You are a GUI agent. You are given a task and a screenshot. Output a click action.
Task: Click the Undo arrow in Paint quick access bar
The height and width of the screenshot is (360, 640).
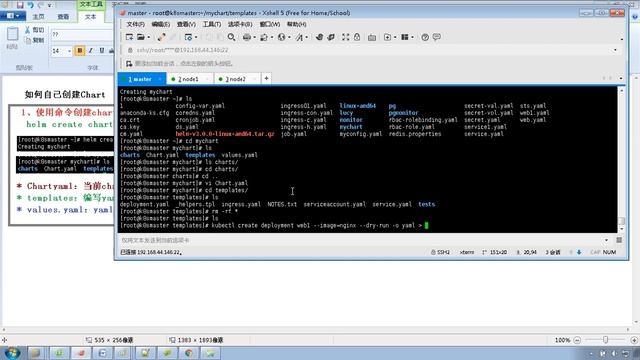click(x=30, y=5)
